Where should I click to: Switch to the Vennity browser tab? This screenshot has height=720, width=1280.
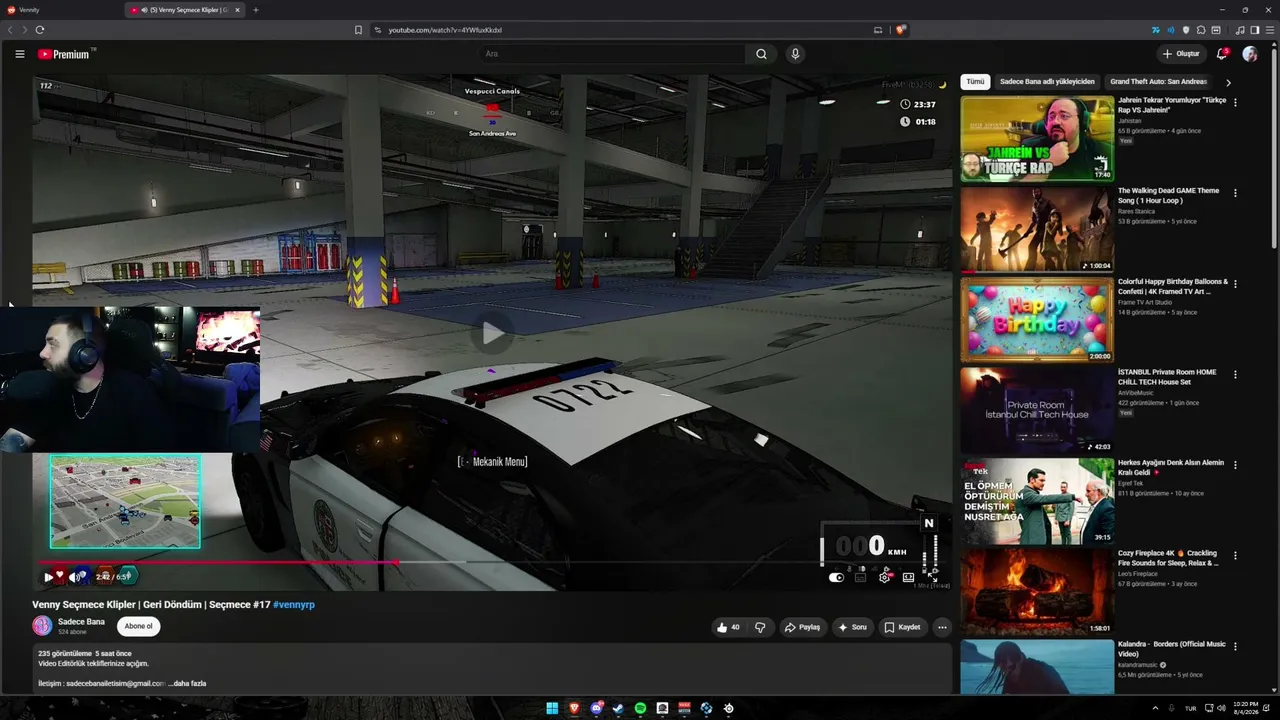pos(60,10)
